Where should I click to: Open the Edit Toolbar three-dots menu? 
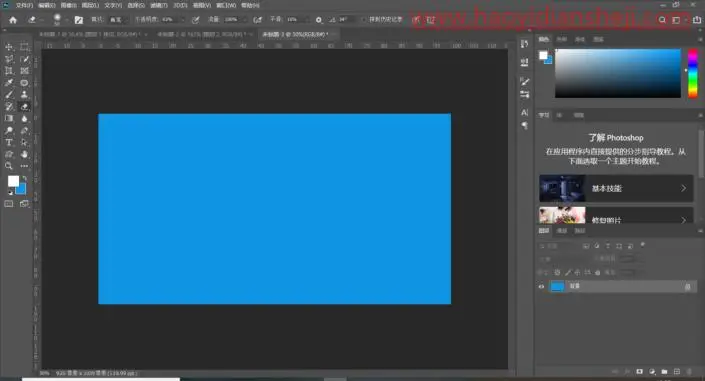click(24, 166)
